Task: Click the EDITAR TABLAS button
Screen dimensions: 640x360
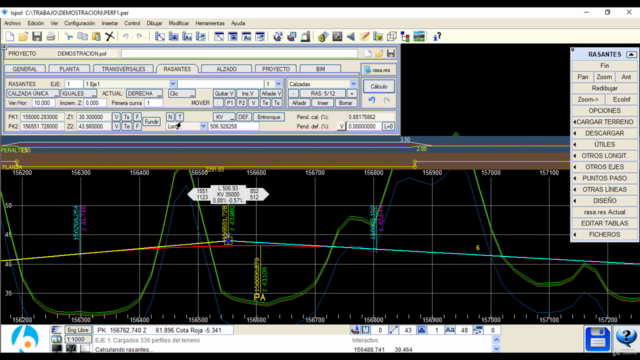Action: click(x=604, y=223)
